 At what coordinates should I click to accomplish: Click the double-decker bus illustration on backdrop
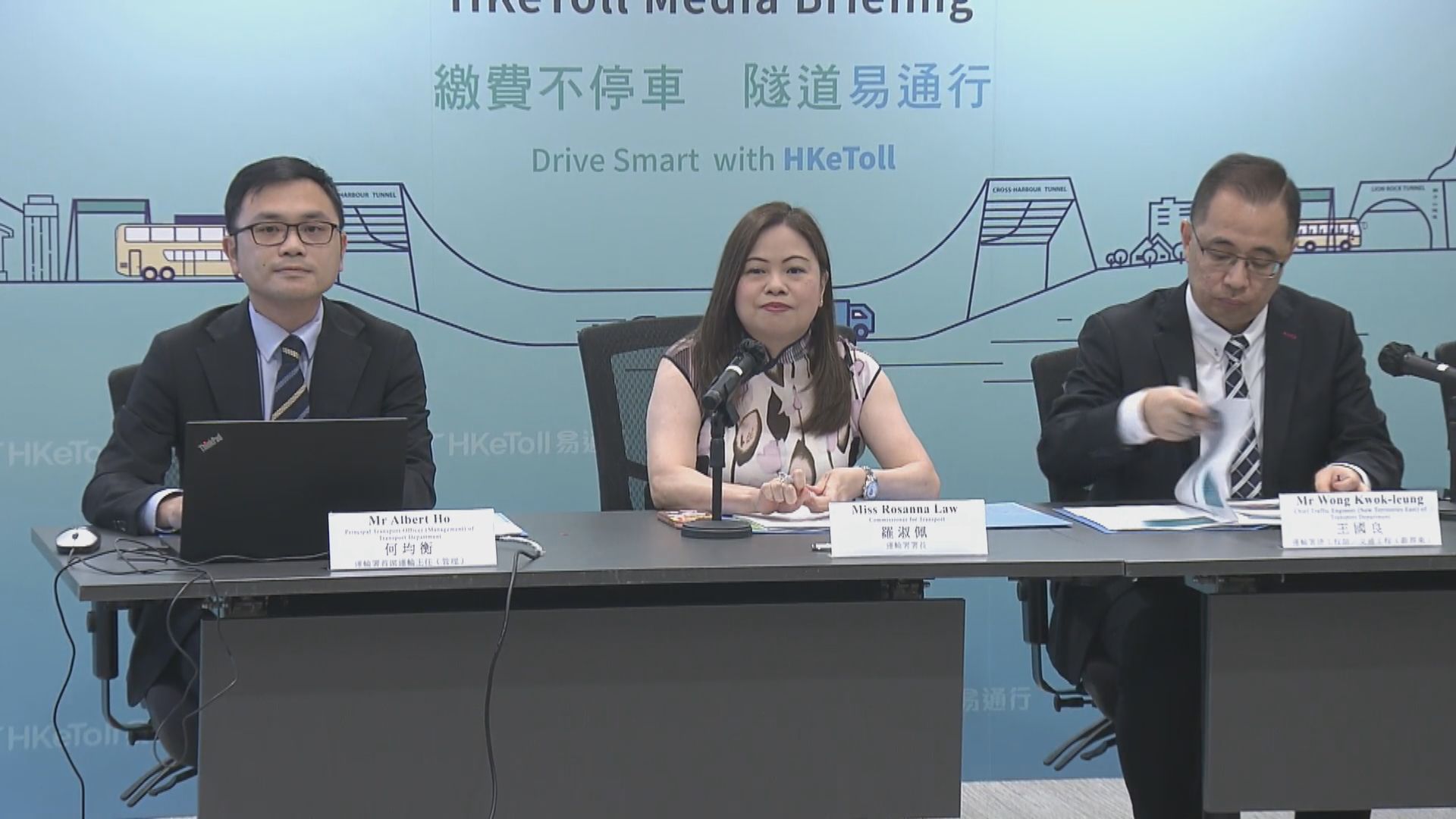point(171,249)
